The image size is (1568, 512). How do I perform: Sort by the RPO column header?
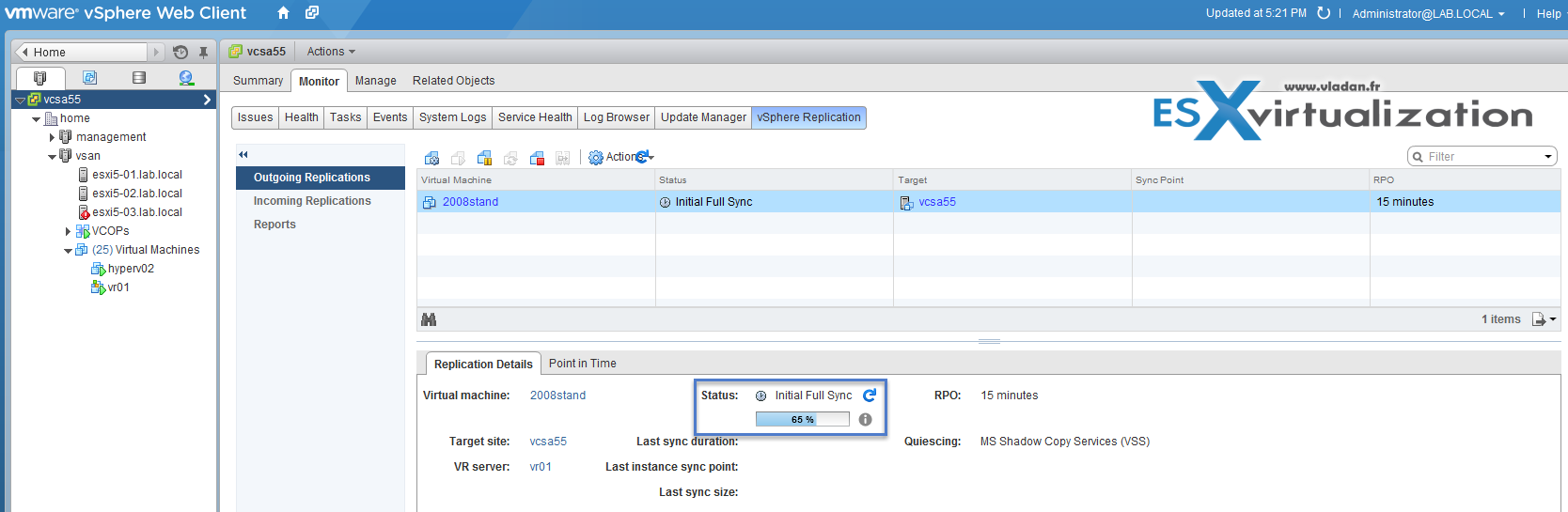(x=1465, y=180)
